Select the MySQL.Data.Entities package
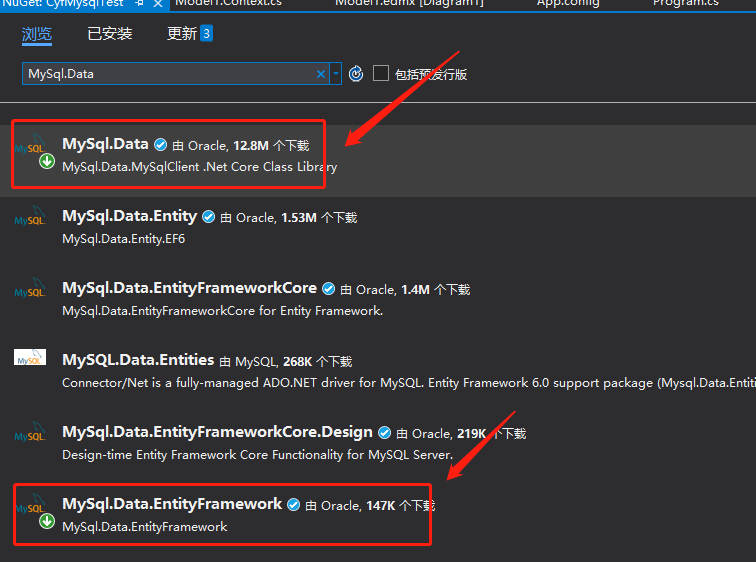The height and width of the screenshot is (562, 756). tap(138, 360)
